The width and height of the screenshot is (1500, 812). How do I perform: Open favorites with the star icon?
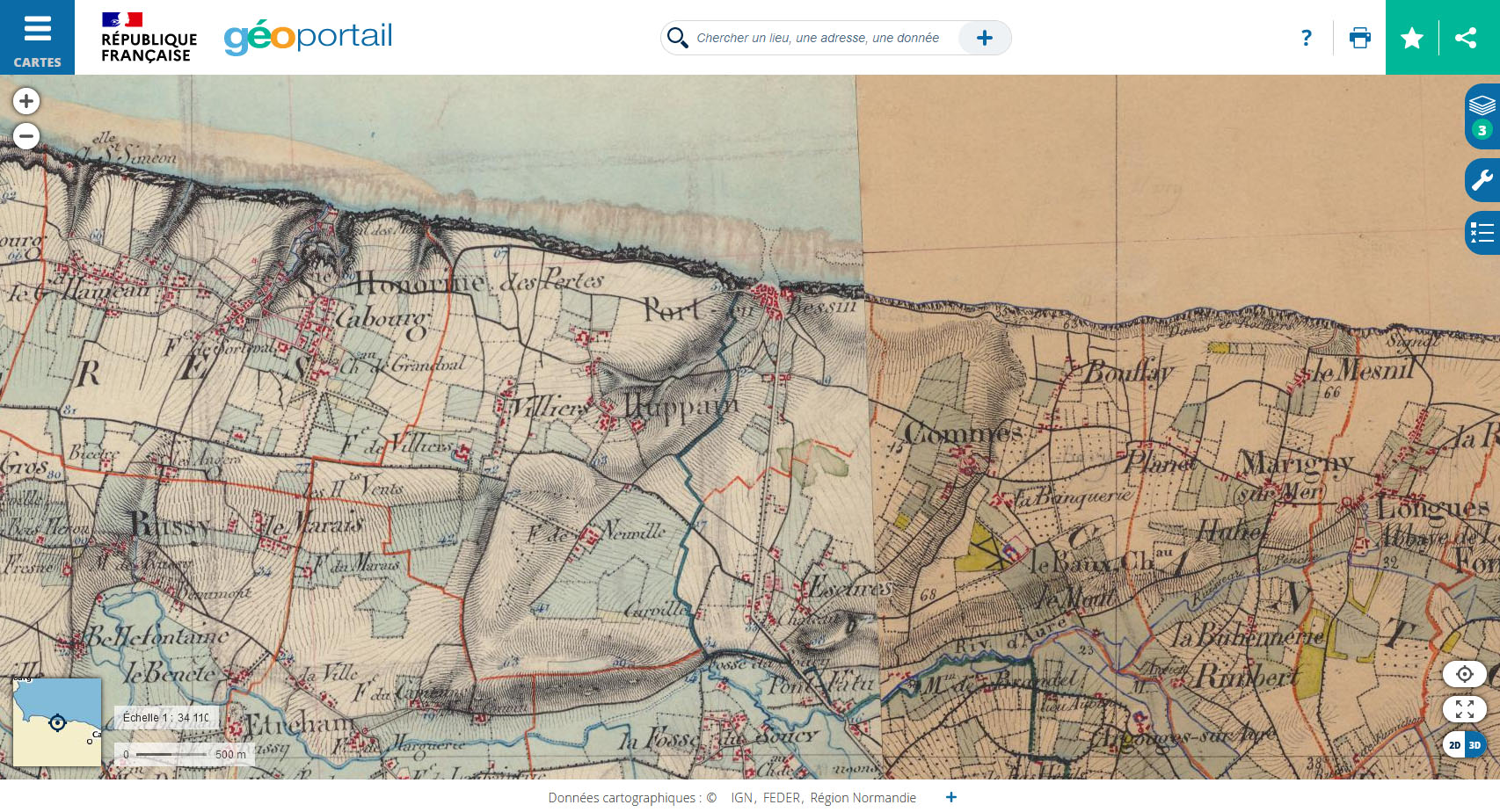click(x=1412, y=38)
